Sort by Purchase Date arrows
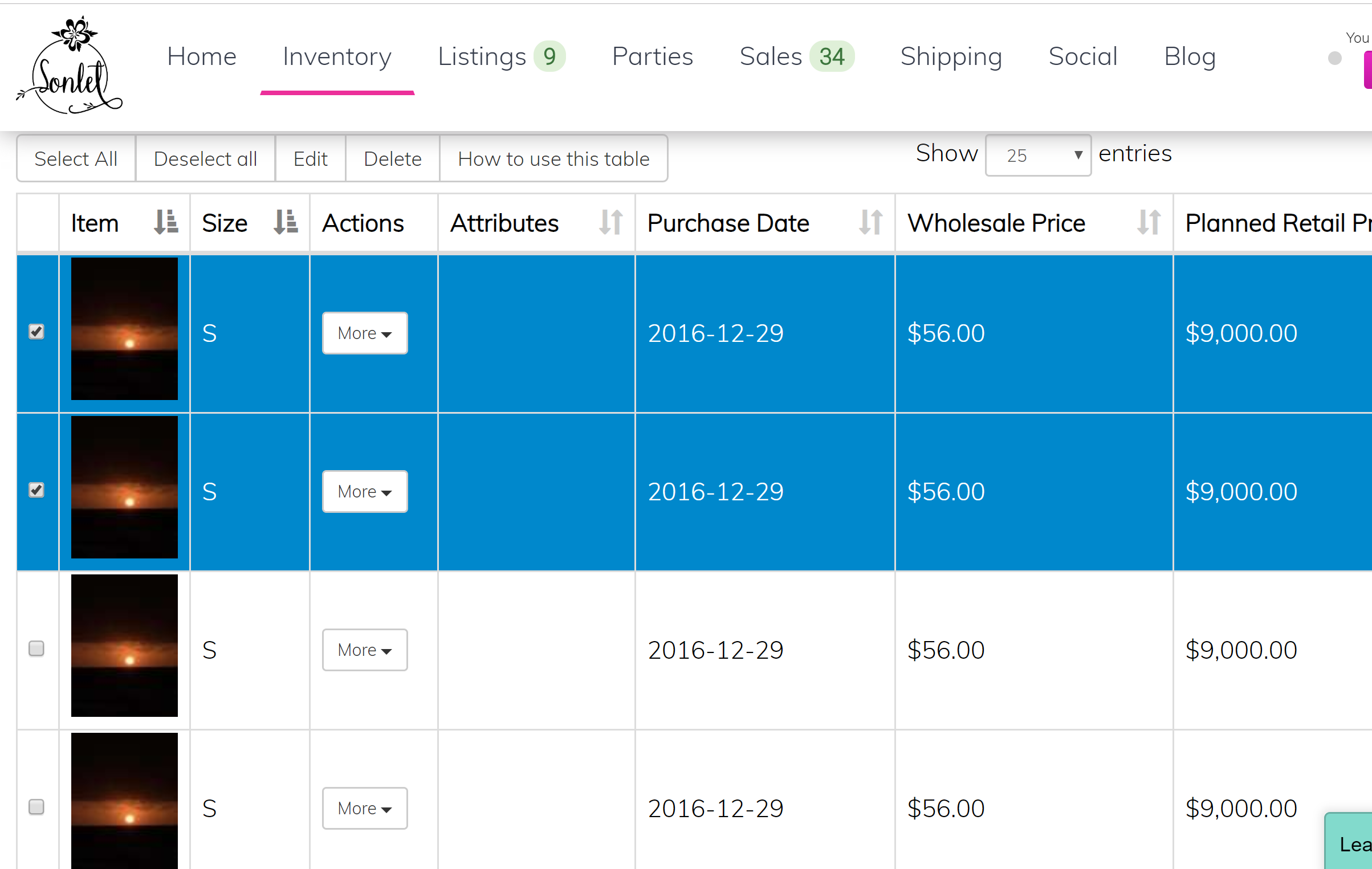 click(870, 222)
